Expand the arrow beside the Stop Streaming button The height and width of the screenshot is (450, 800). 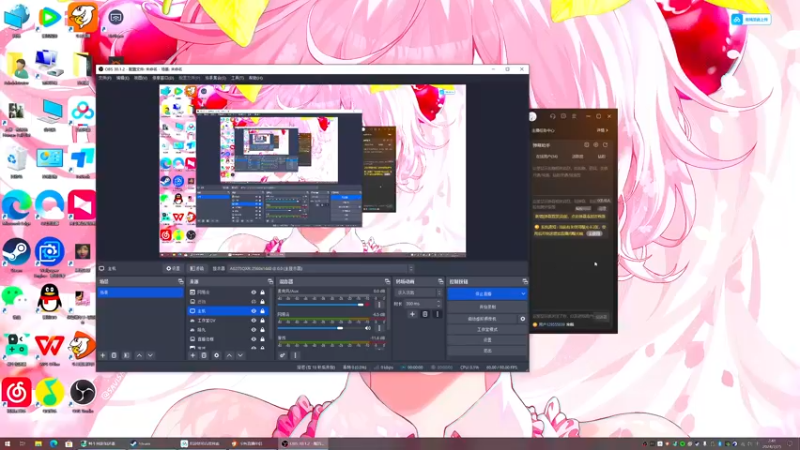coord(523,294)
